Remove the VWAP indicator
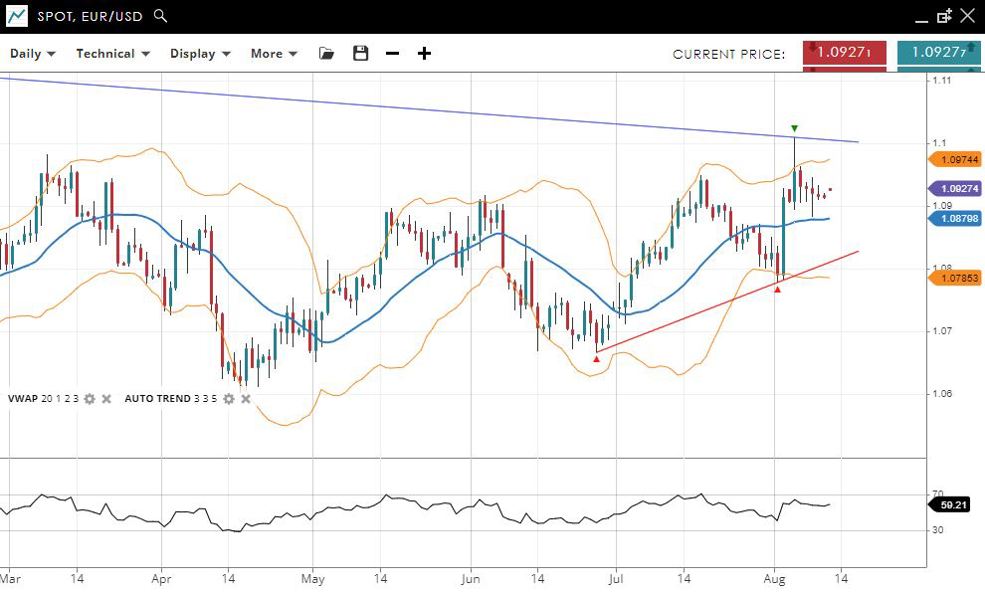Viewport: 985px width, 592px height. pos(106,398)
